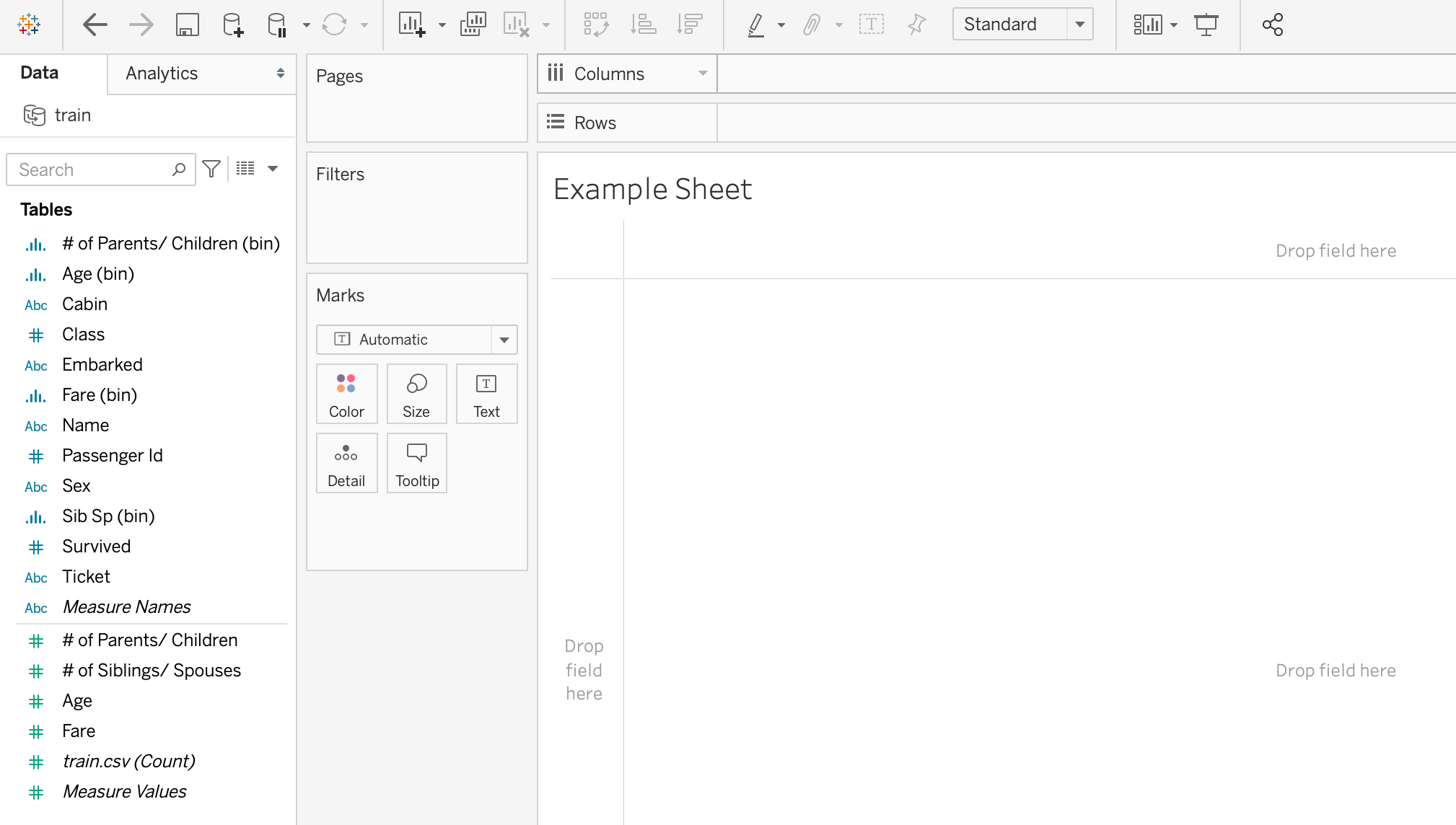Click the Filters shelf label
Viewport: 1456px width, 825px height.
tap(341, 174)
